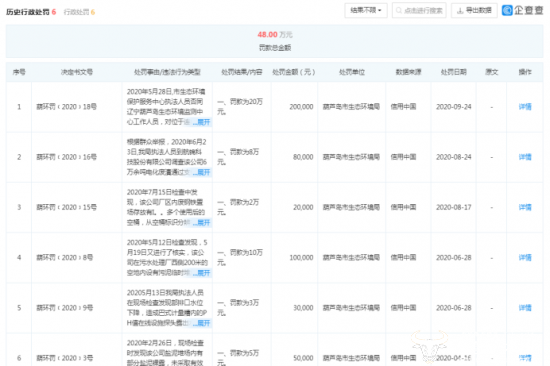Expand the row 4 violation description
550x366 pixels.
pos(202,273)
